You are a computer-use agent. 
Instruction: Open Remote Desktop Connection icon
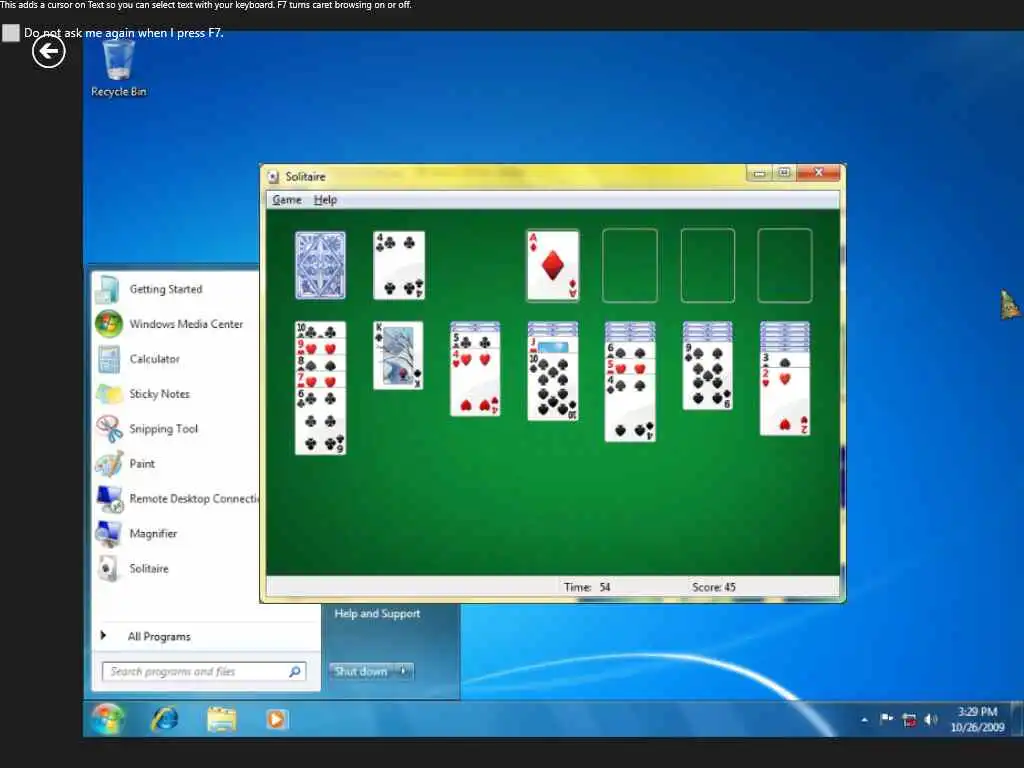click(x=108, y=499)
